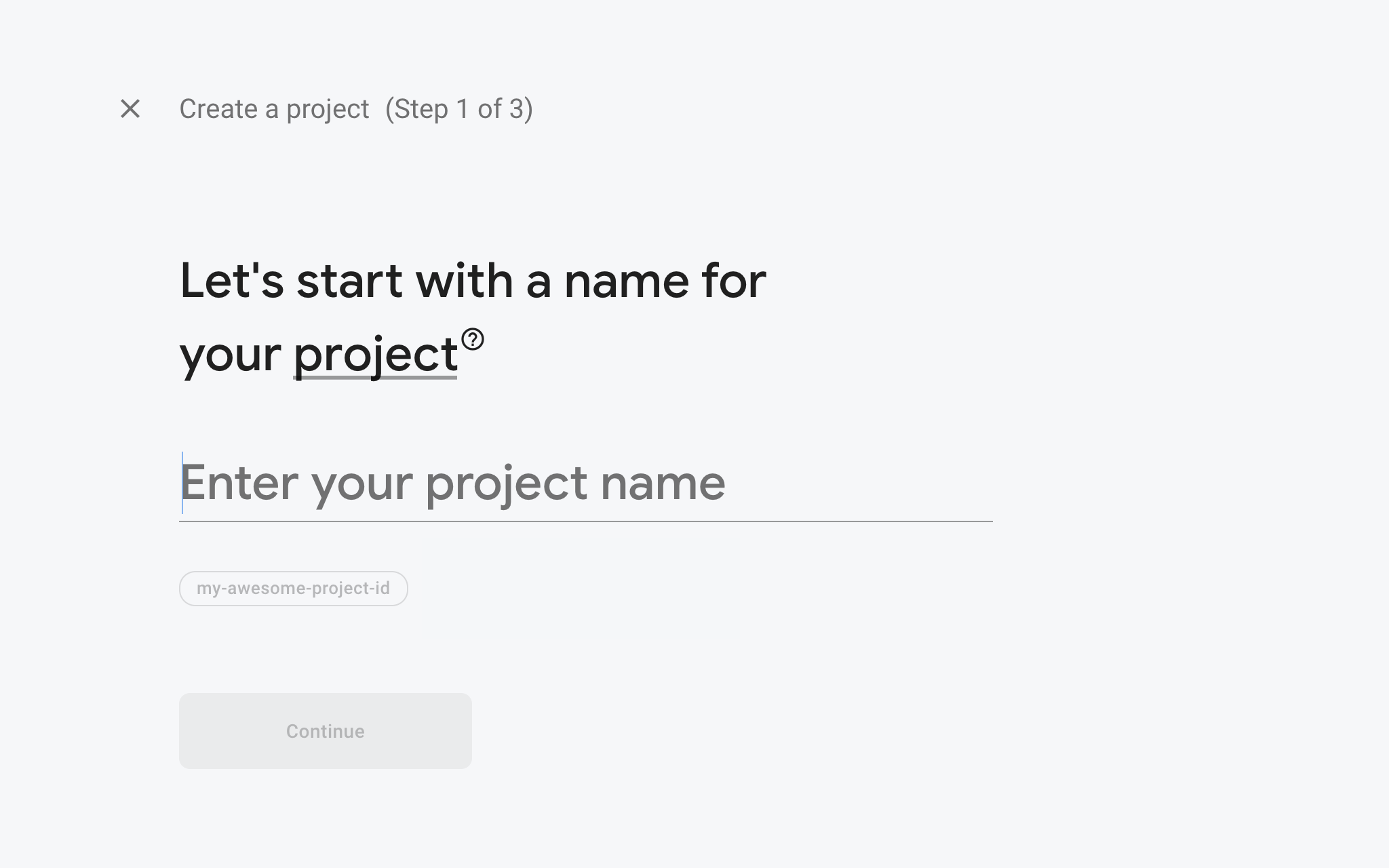This screenshot has width=1389, height=868.
Task: Close the Create a project dialog
Action: click(130, 108)
